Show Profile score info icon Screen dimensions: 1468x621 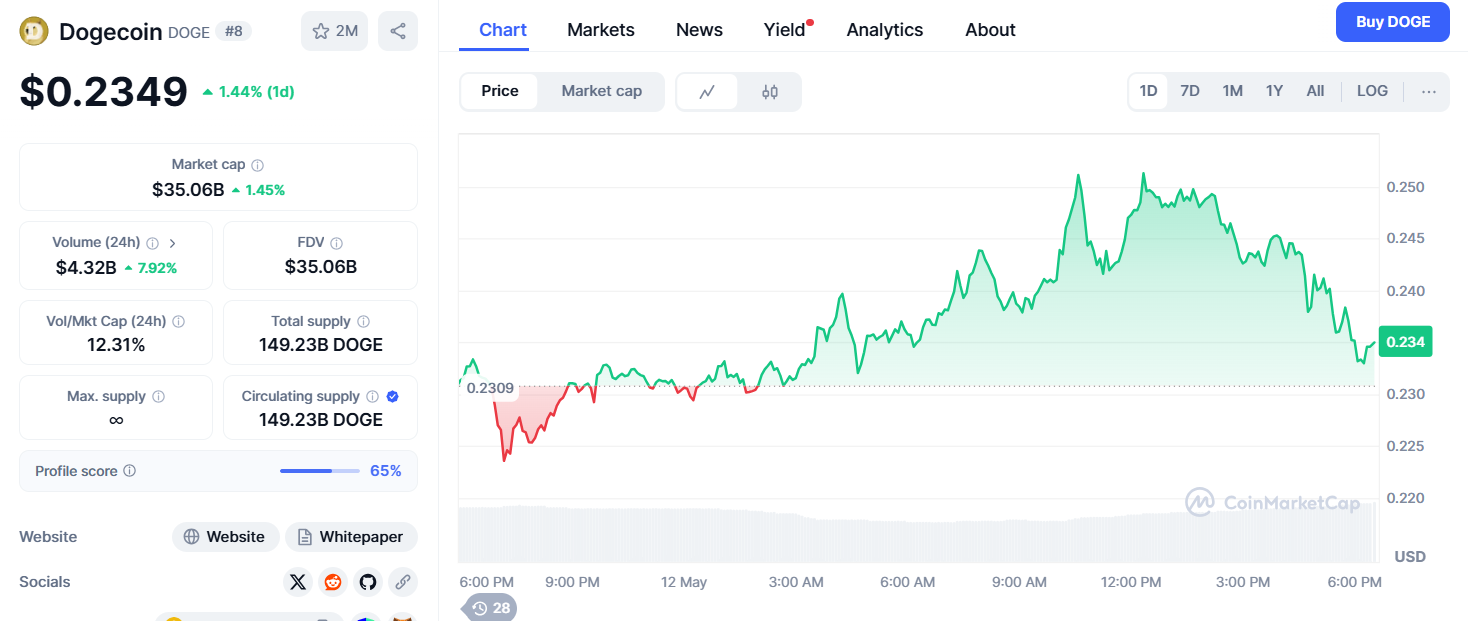130,471
